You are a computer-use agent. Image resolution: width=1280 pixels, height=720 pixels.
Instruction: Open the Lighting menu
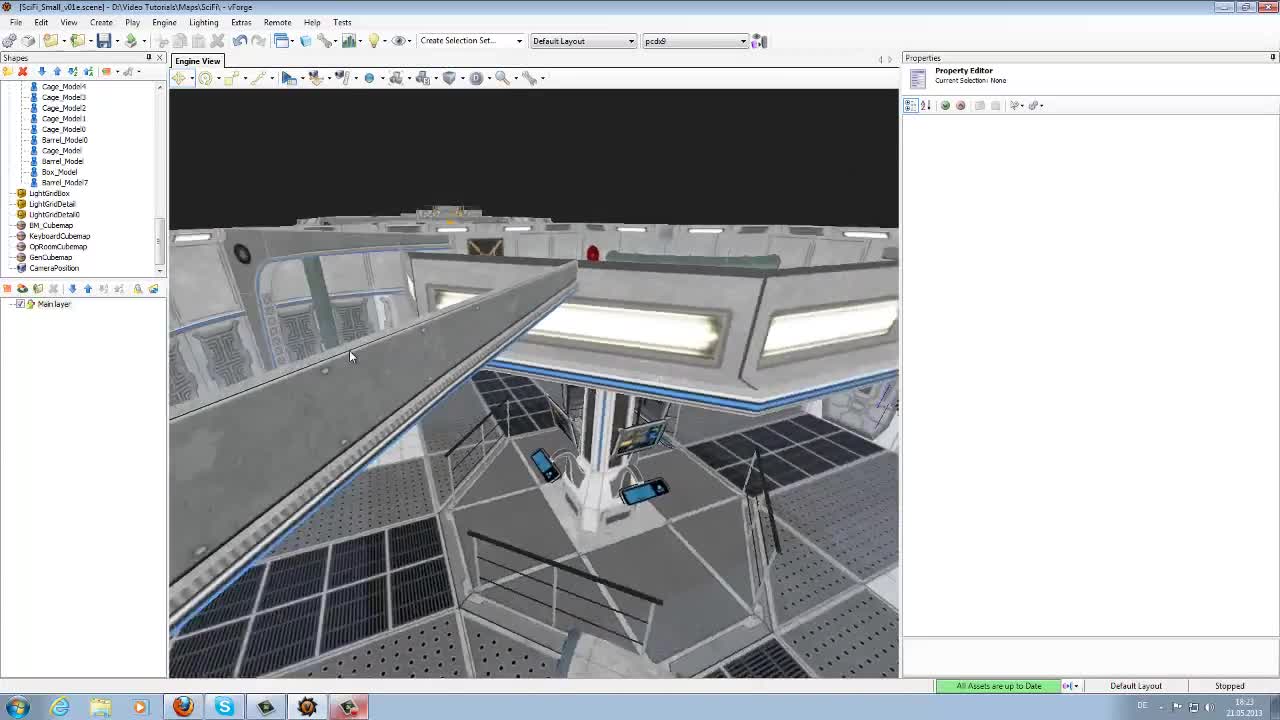pos(203,22)
